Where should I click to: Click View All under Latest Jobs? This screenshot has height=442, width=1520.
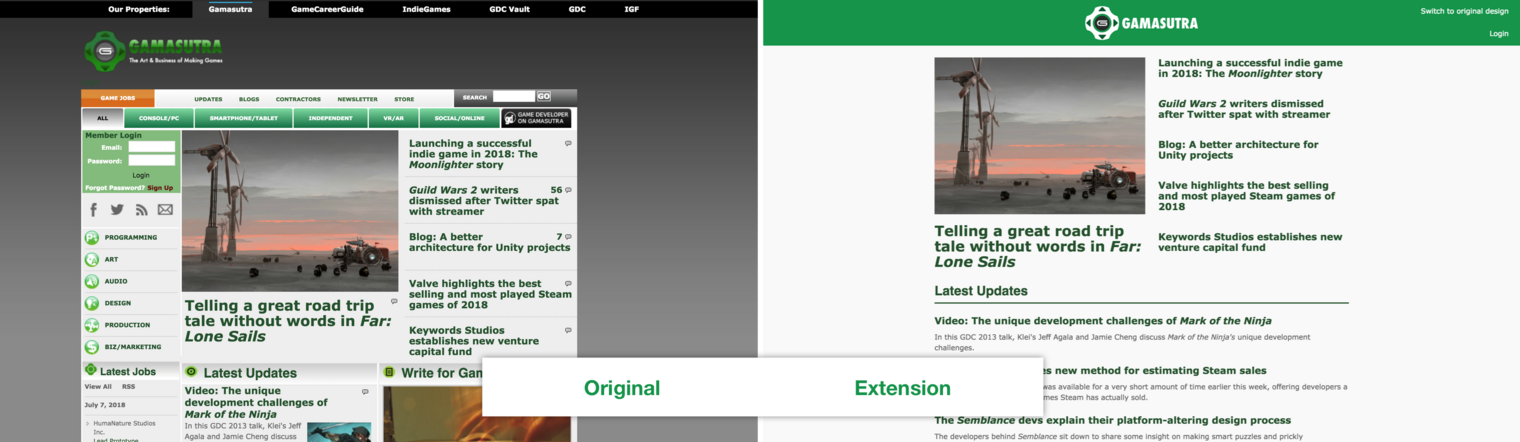[98, 386]
